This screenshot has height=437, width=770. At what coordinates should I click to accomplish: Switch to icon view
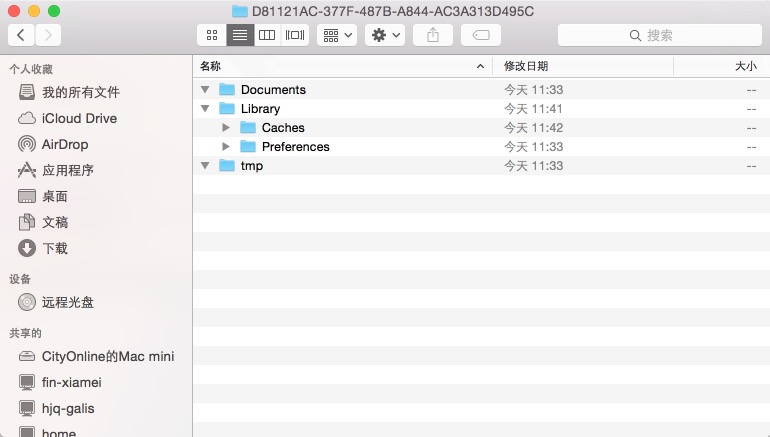[212, 35]
